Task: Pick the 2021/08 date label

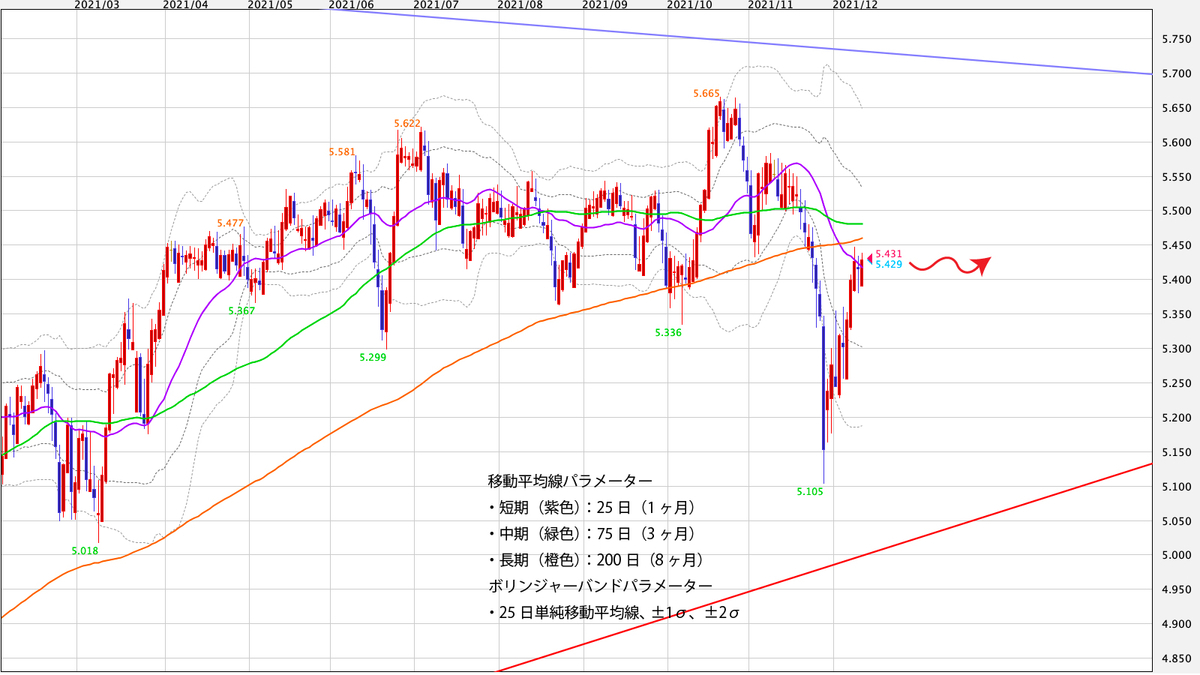Action: (x=519, y=5)
